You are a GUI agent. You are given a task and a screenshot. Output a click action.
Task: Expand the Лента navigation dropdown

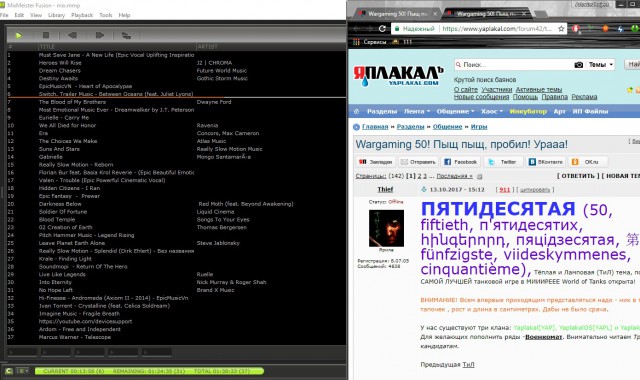point(417,111)
